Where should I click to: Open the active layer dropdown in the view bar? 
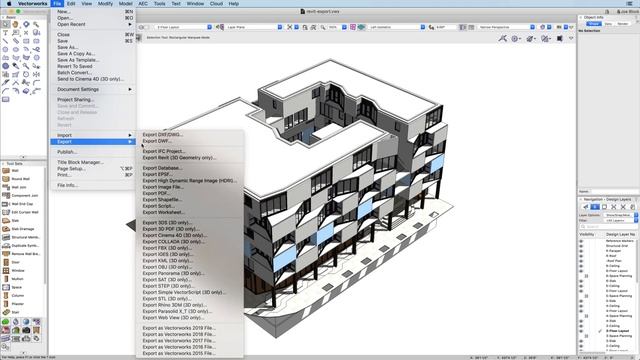tap(182, 27)
